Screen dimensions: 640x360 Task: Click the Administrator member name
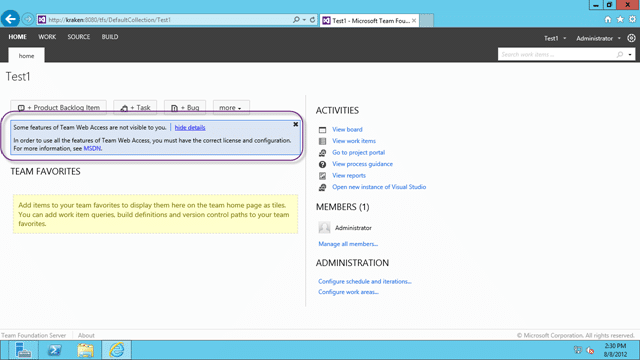(x=353, y=228)
